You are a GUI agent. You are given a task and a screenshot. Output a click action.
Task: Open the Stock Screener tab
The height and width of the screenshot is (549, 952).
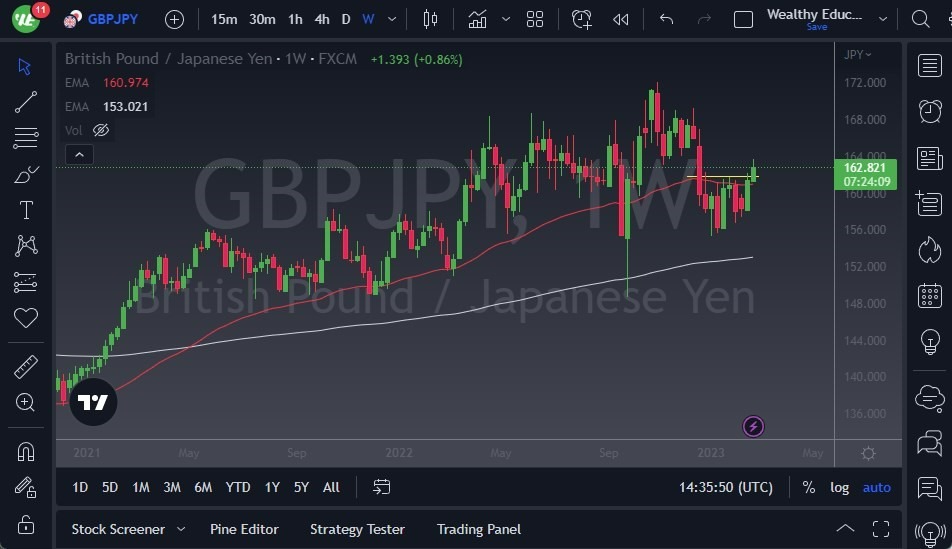click(x=118, y=529)
